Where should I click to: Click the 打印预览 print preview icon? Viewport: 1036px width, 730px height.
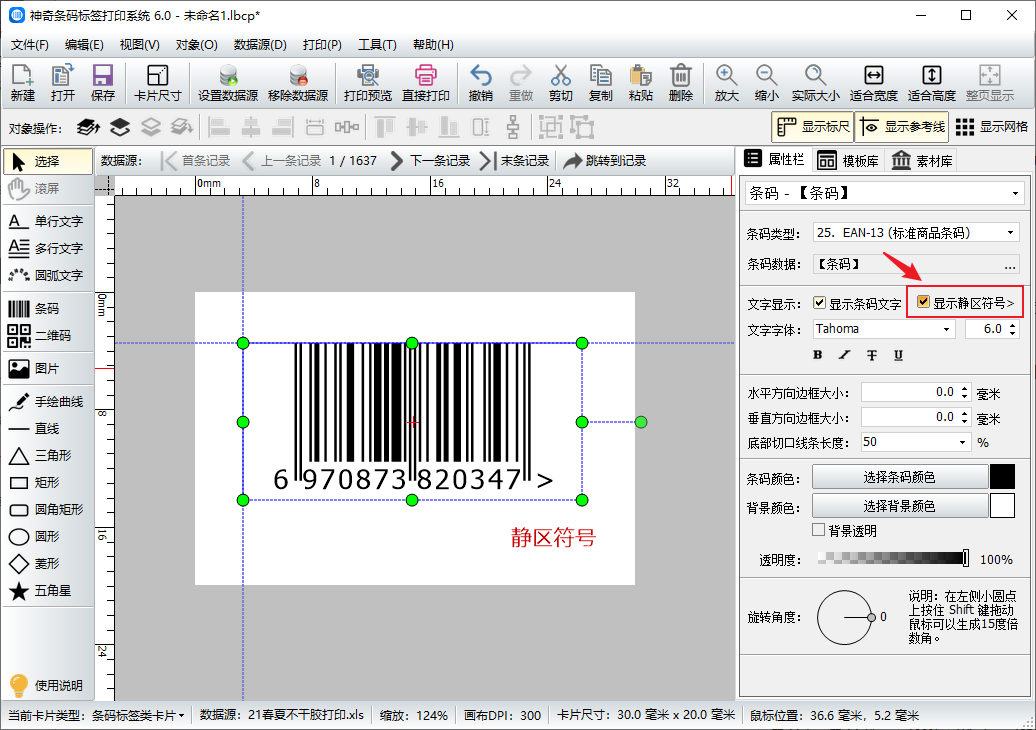tap(367, 83)
